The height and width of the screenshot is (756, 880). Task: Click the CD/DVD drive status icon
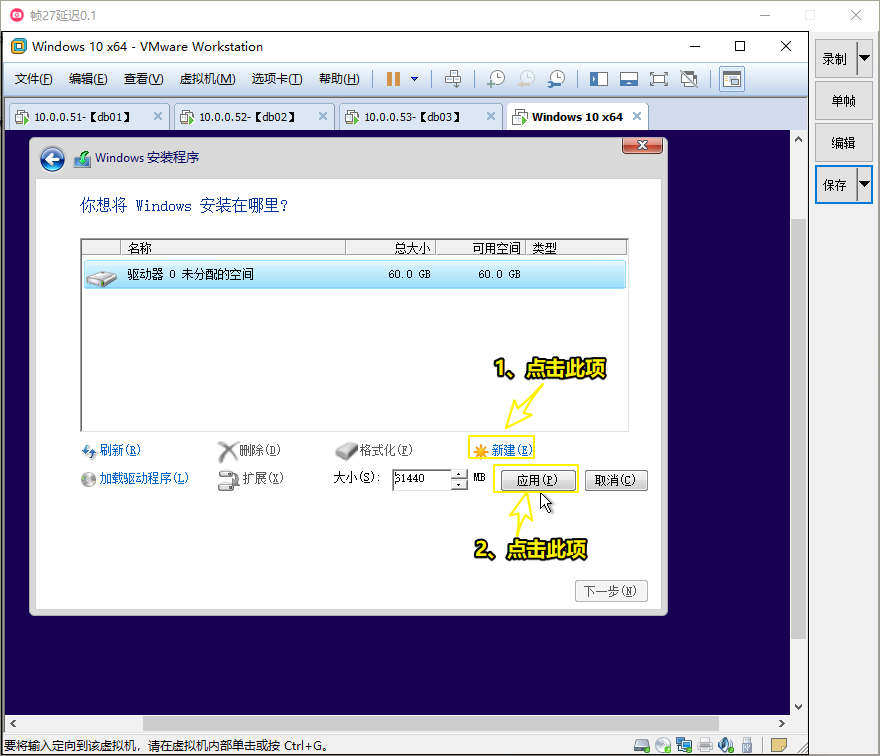point(663,745)
